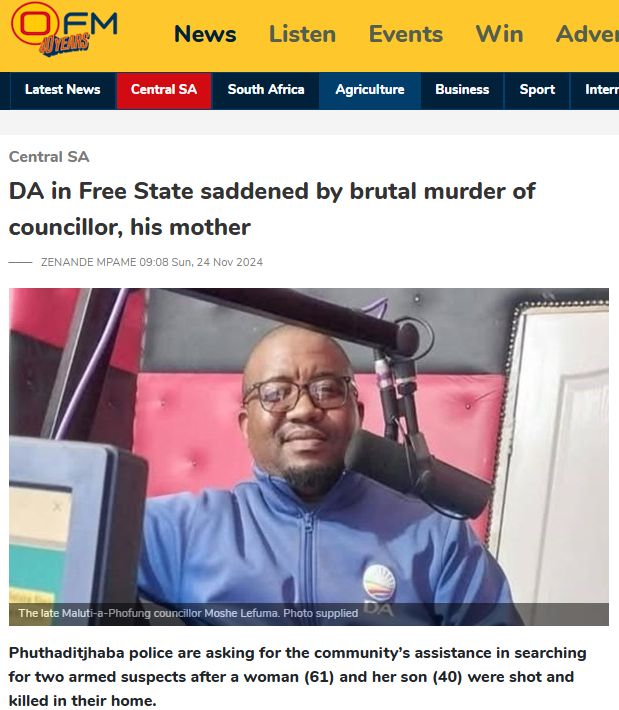Click the Central SA category label
Screen dimensions: 619x710
coord(49,157)
